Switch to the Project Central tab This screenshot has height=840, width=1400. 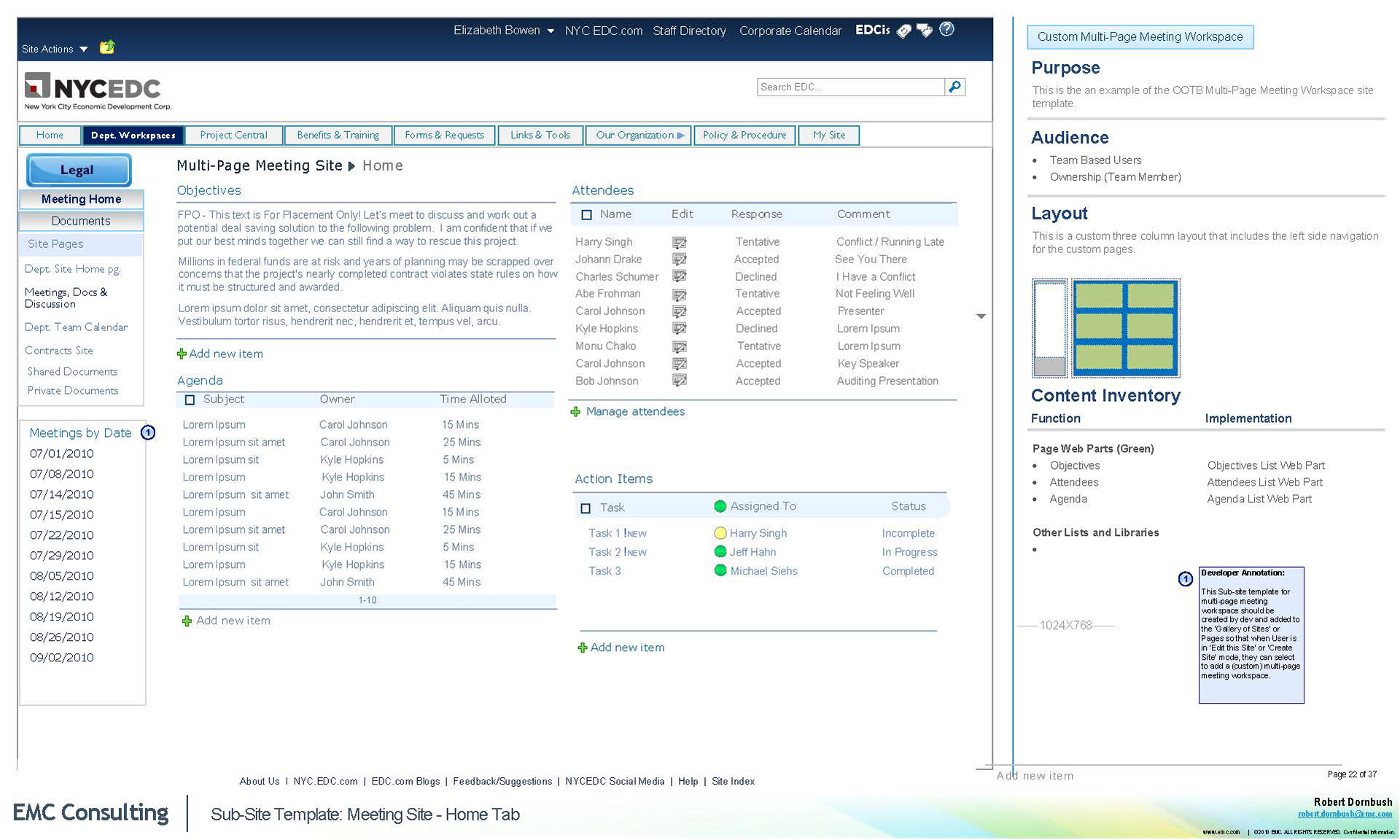click(x=233, y=136)
